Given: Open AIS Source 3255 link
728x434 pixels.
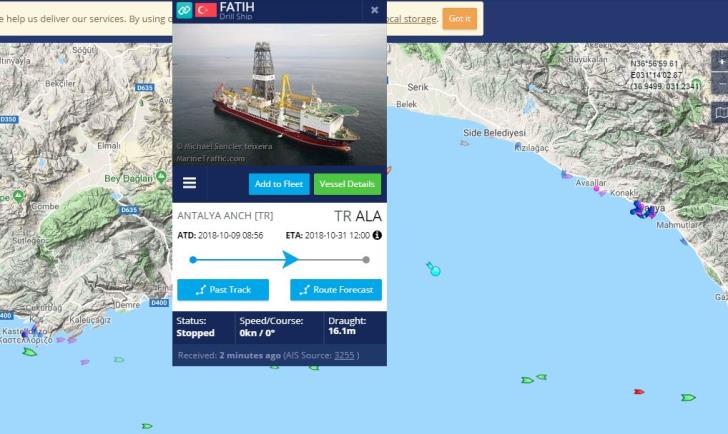Looking at the screenshot, I should (x=344, y=356).
